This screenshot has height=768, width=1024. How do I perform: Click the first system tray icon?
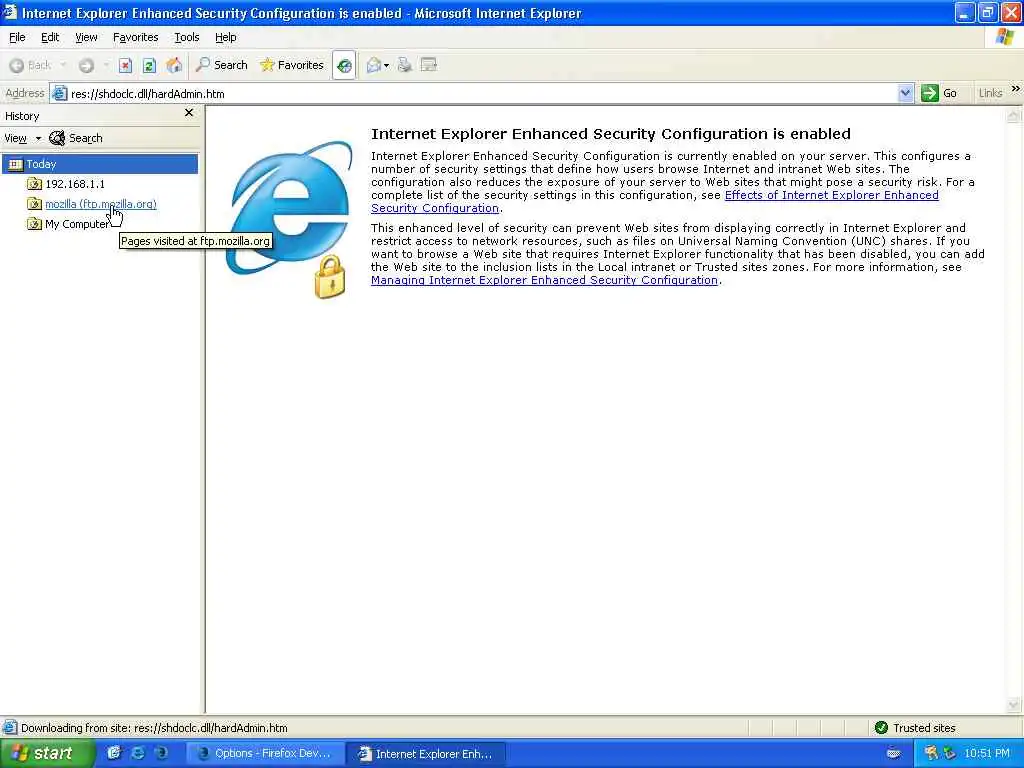tap(931, 753)
